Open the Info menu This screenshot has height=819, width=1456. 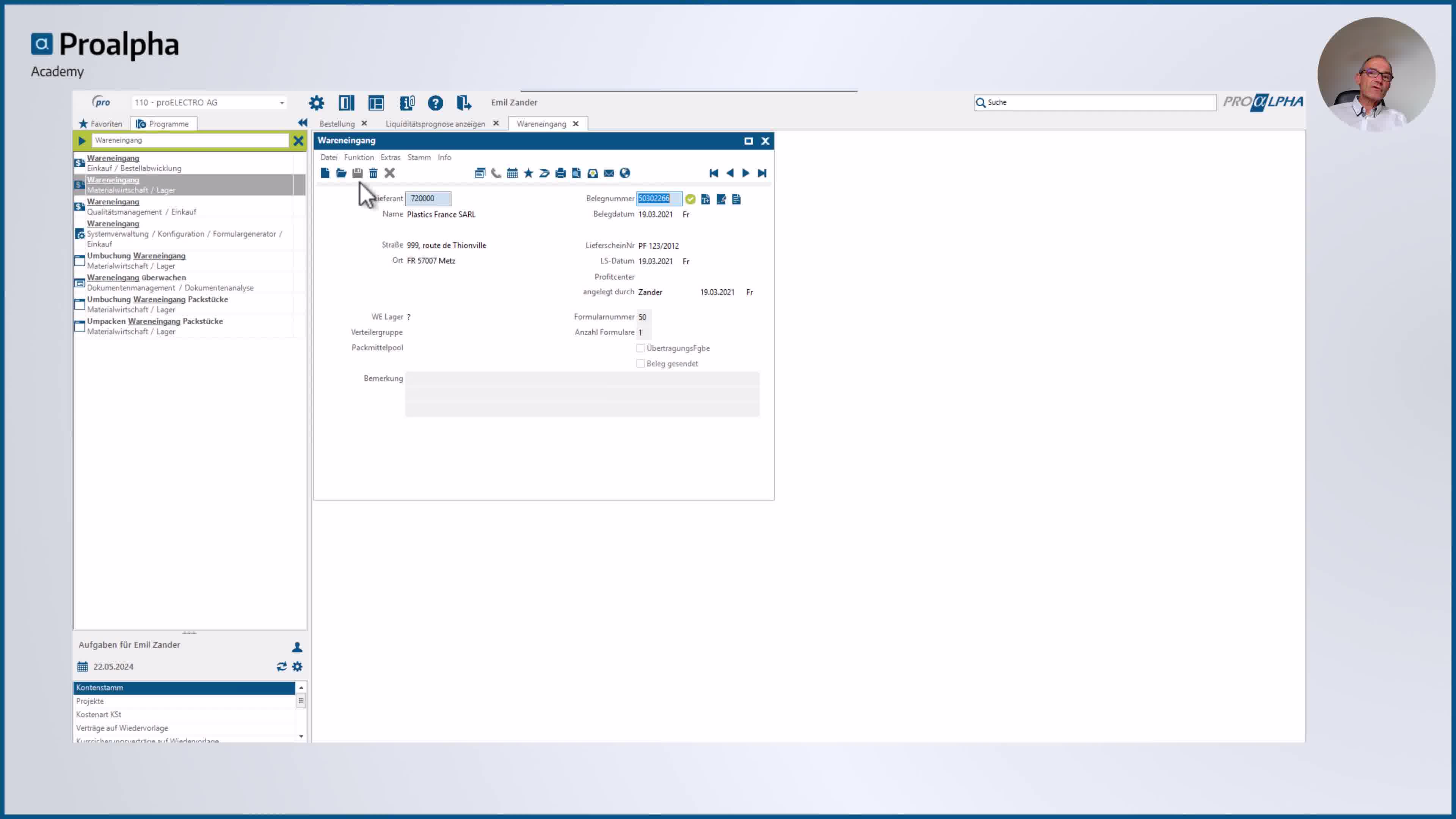pos(444,157)
